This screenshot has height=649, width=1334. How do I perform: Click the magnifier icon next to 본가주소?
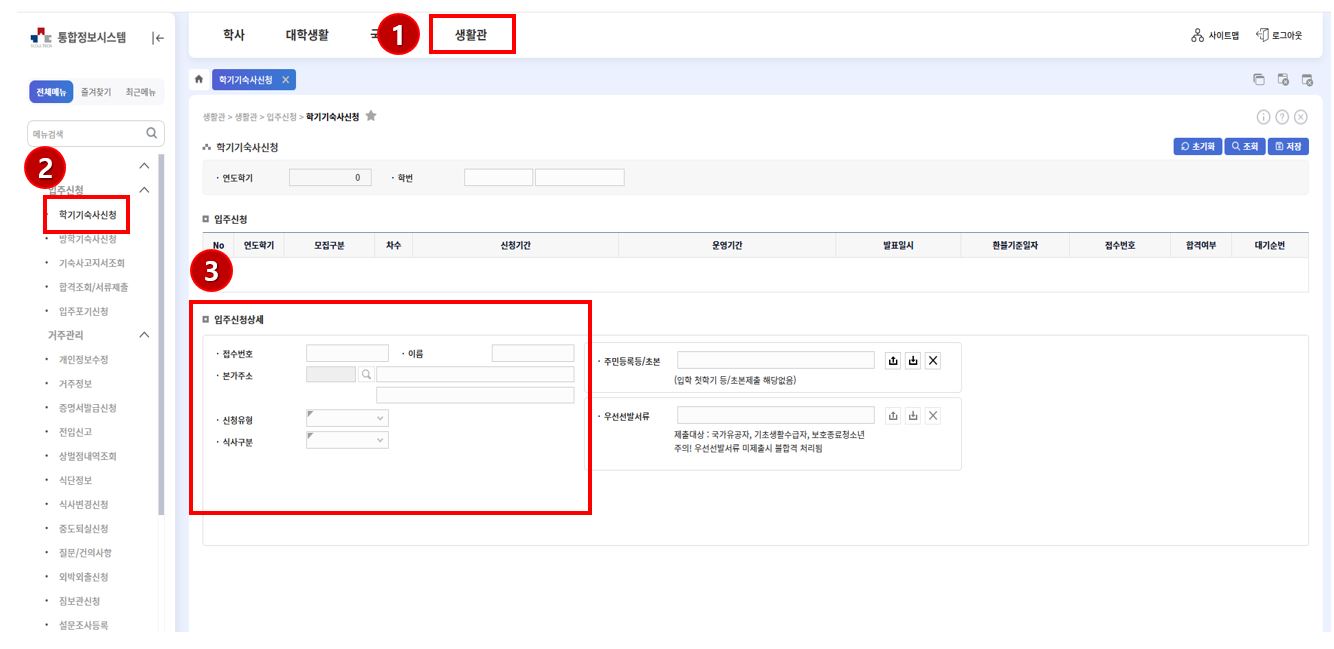pyautogui.click(x=366, y=374)
